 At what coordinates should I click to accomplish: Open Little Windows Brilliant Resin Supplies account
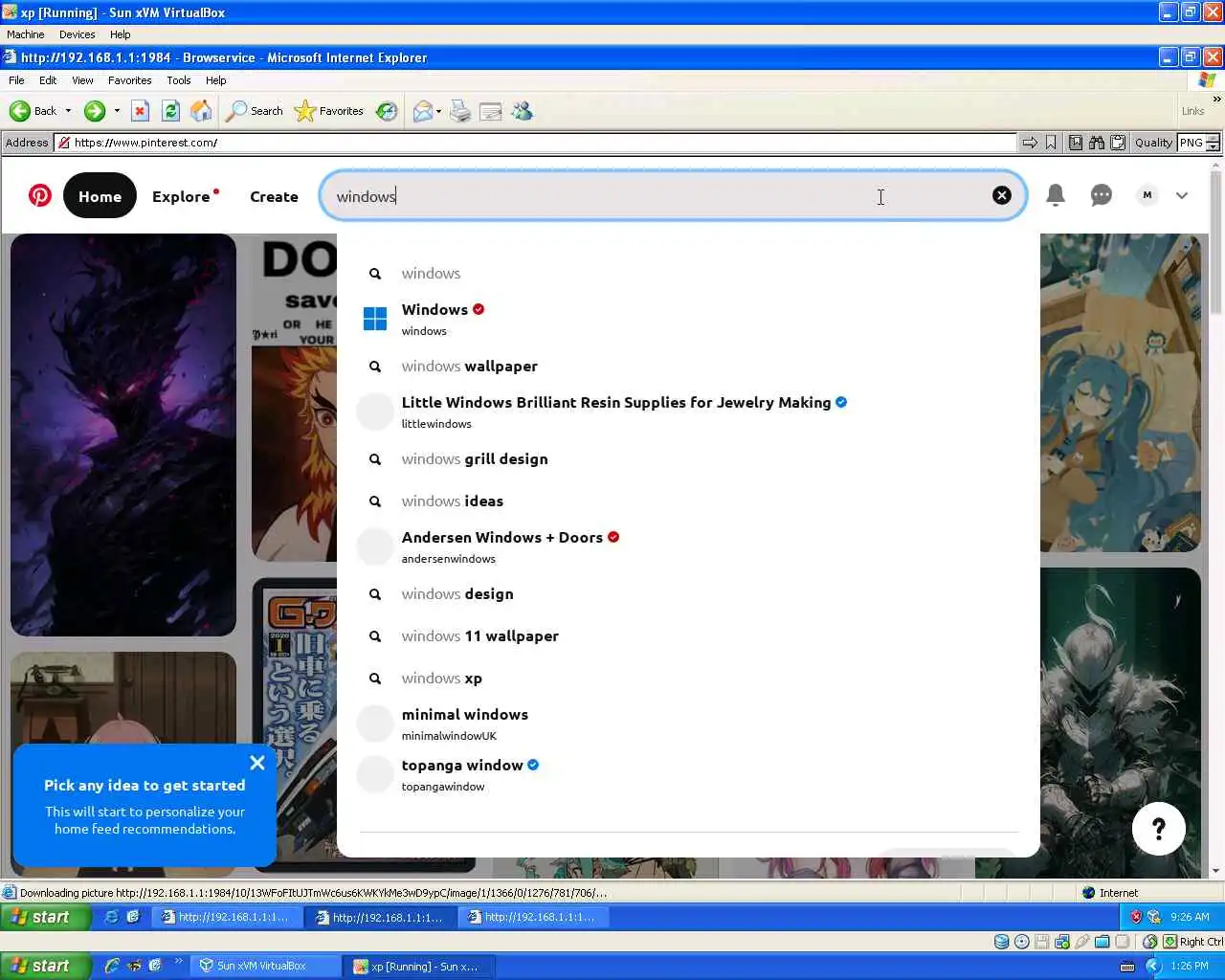(688, 412)
